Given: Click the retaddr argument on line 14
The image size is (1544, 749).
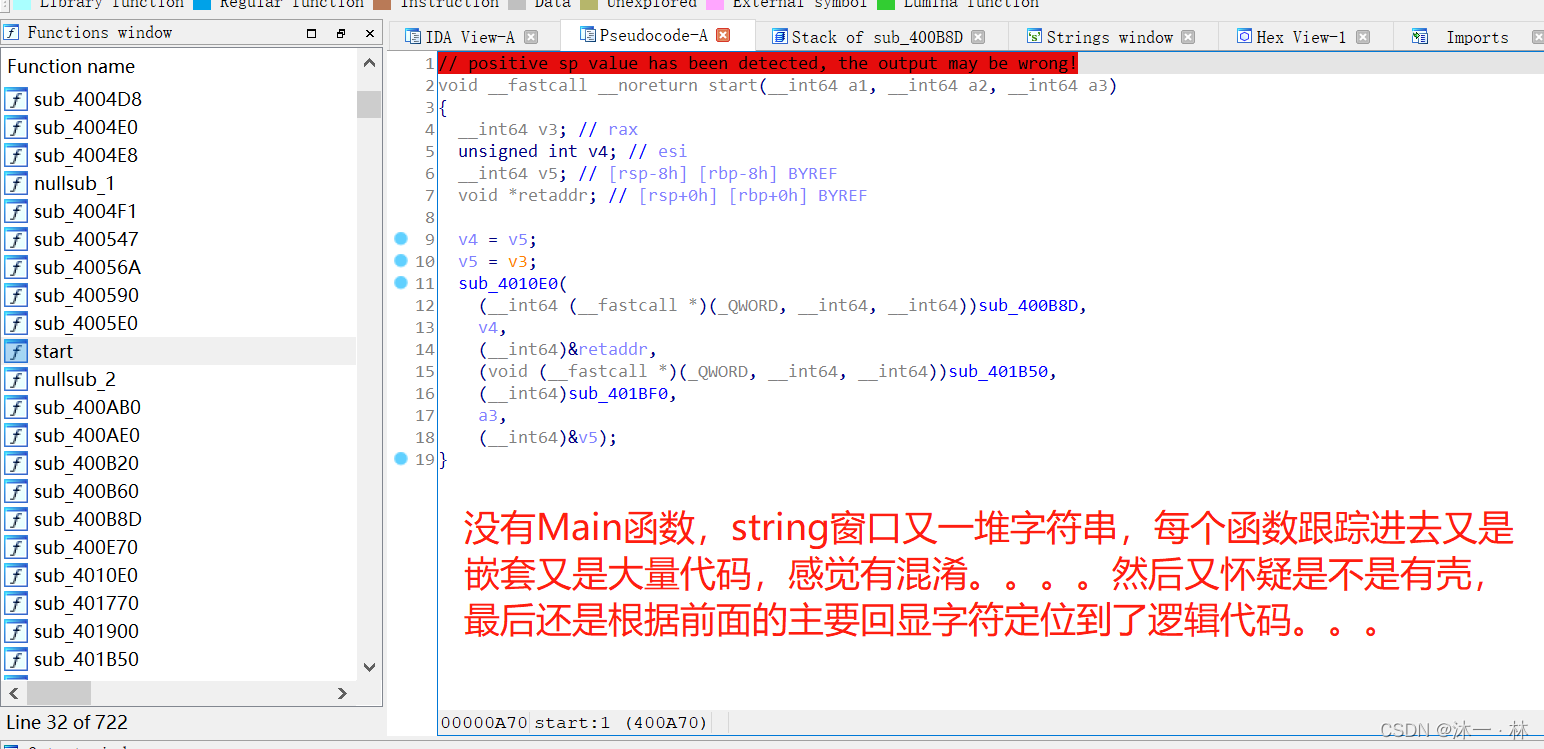Looking at the screenshot, I should (613, 349).
